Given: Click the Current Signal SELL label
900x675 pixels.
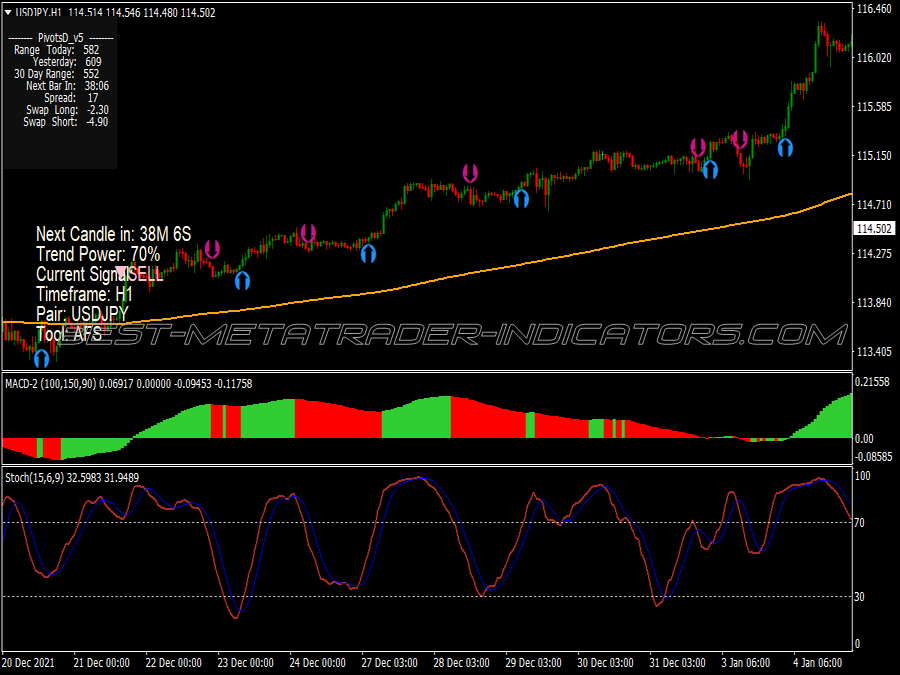Looking at the screenshot, I should (100, 274).
